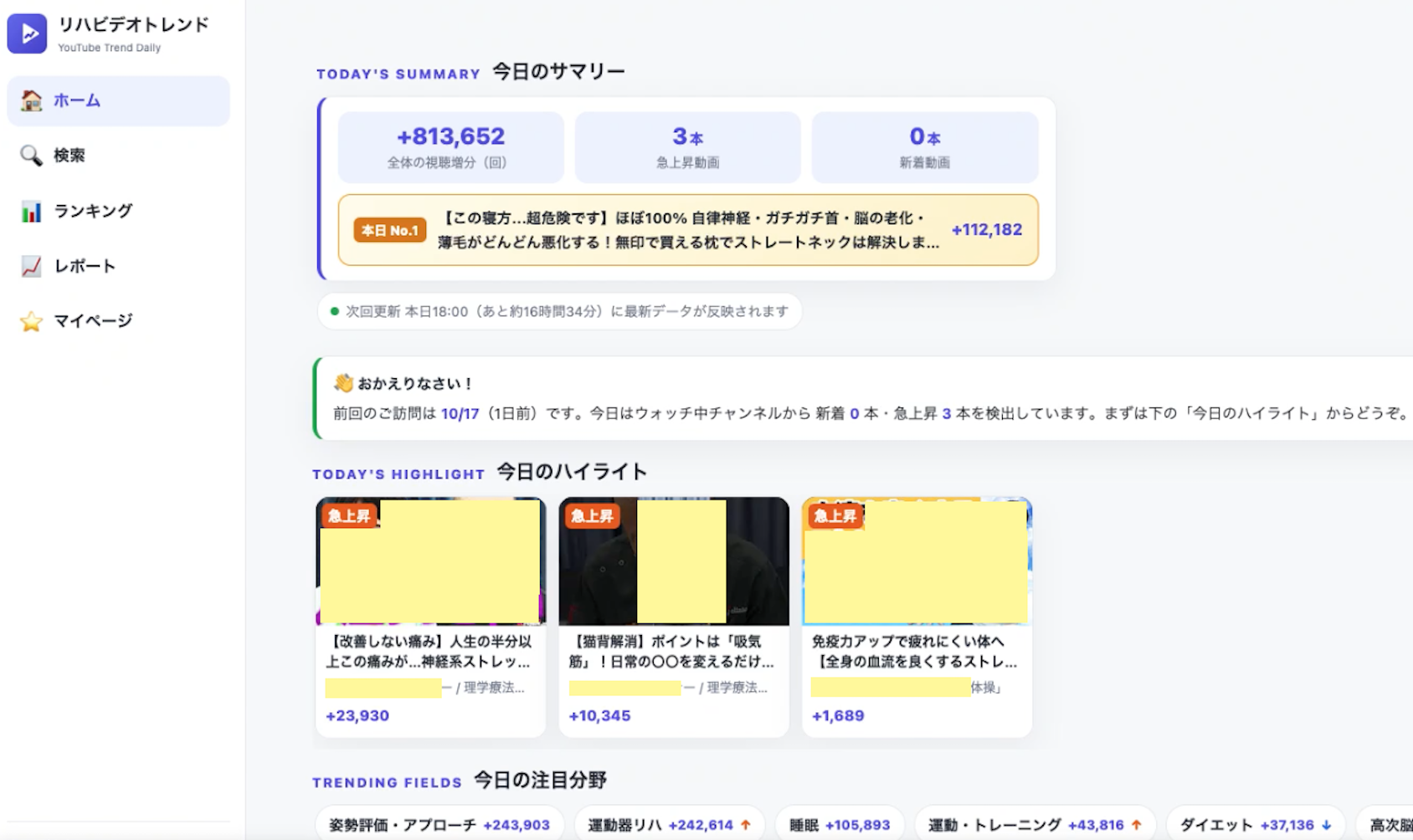Select the 運動・トレーニング field chip
The width and height of the screenshot is (1413, 840).
tap(1035, 825)
